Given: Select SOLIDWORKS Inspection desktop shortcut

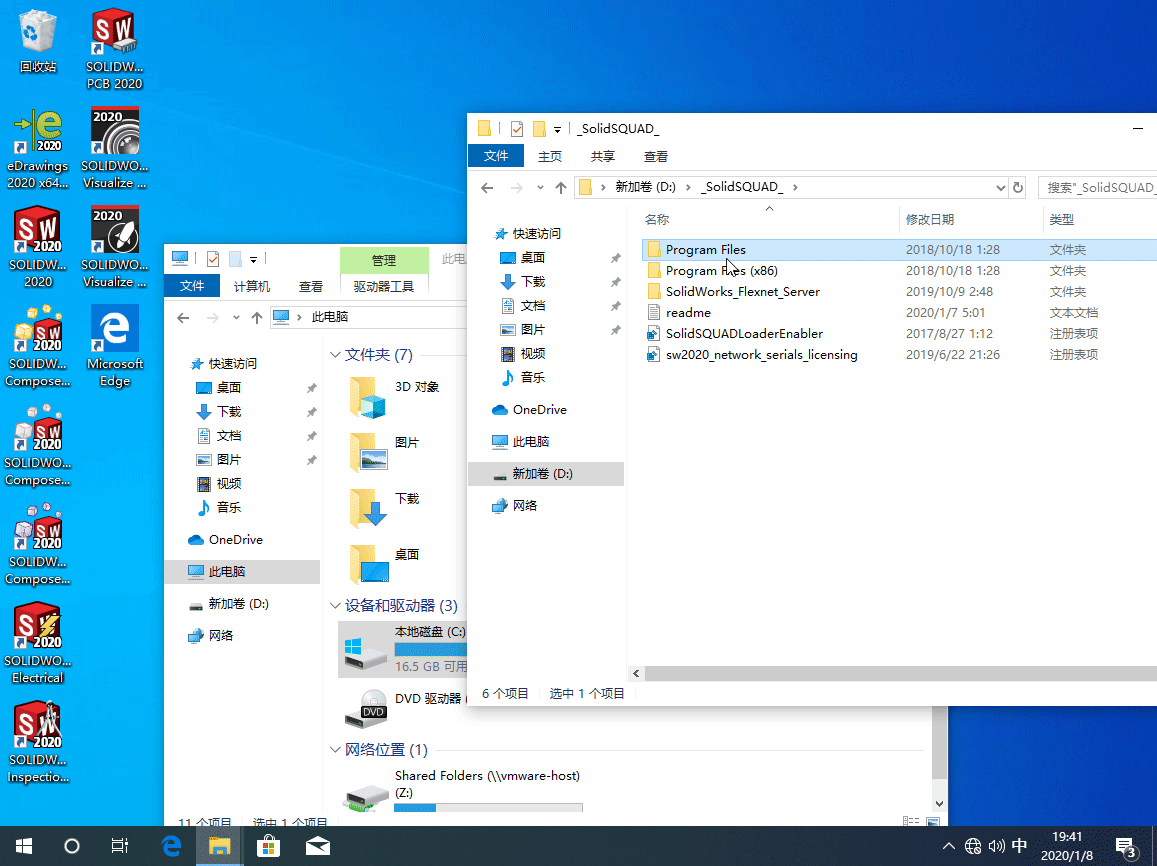Looking at the screenshot, I should click(x=38, y=743).
